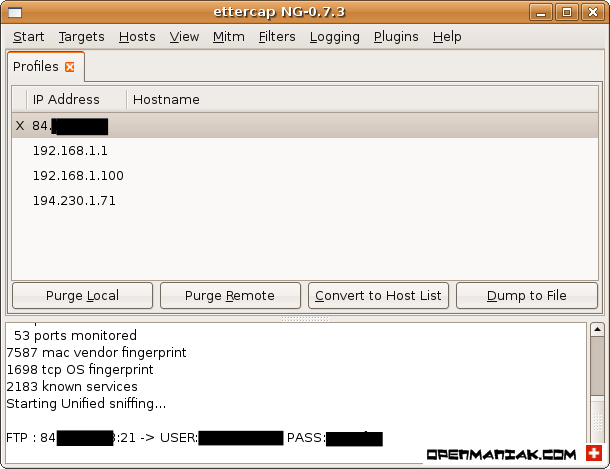
Task: Open the Start menu
Action: (28, 37)
